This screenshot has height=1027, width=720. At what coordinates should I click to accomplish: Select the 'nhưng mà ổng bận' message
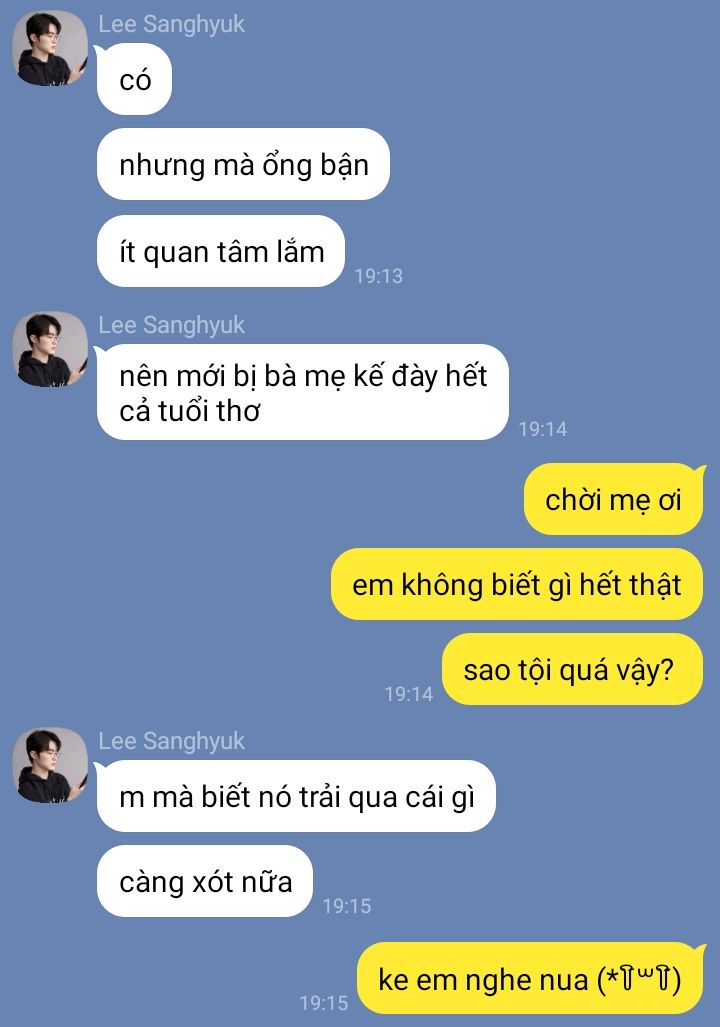243,164
